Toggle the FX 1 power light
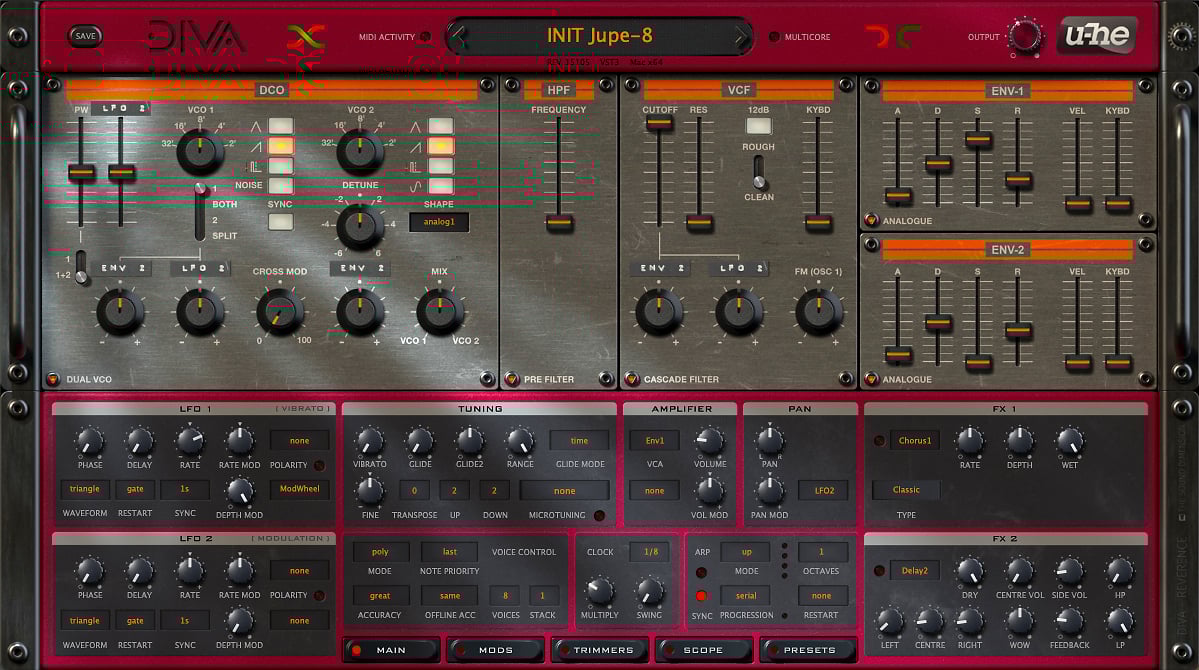 [879, 441]
